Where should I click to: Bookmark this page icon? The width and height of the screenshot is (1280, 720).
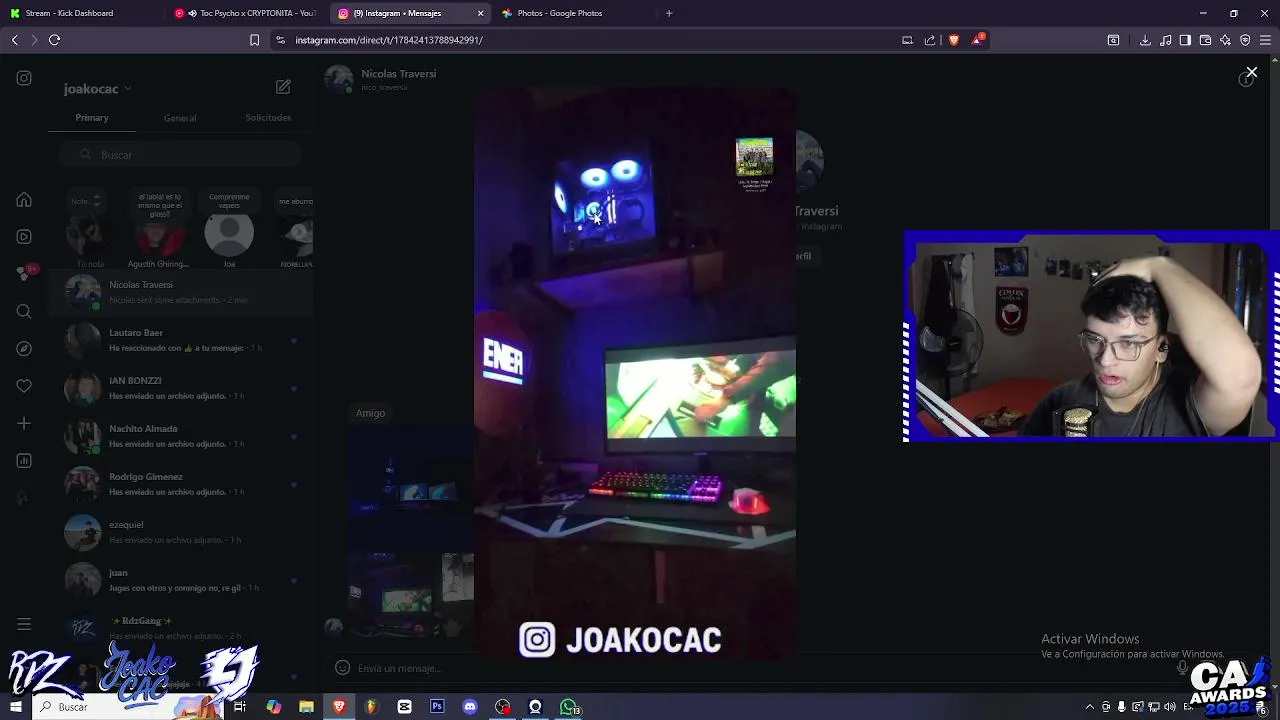(x=254, y=40)
